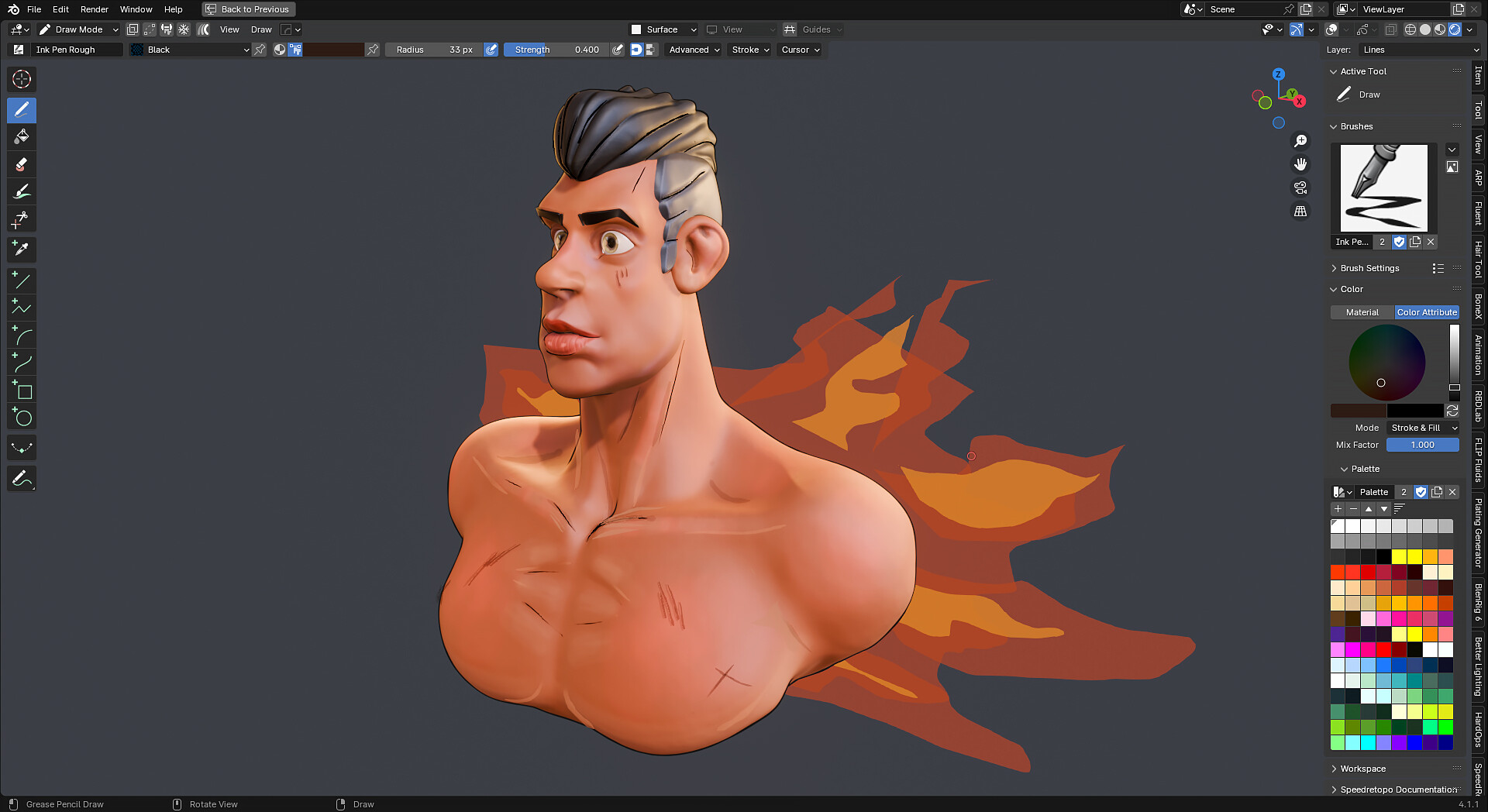
Task: Switch color mode to Material
Action: coord(1362,312)
